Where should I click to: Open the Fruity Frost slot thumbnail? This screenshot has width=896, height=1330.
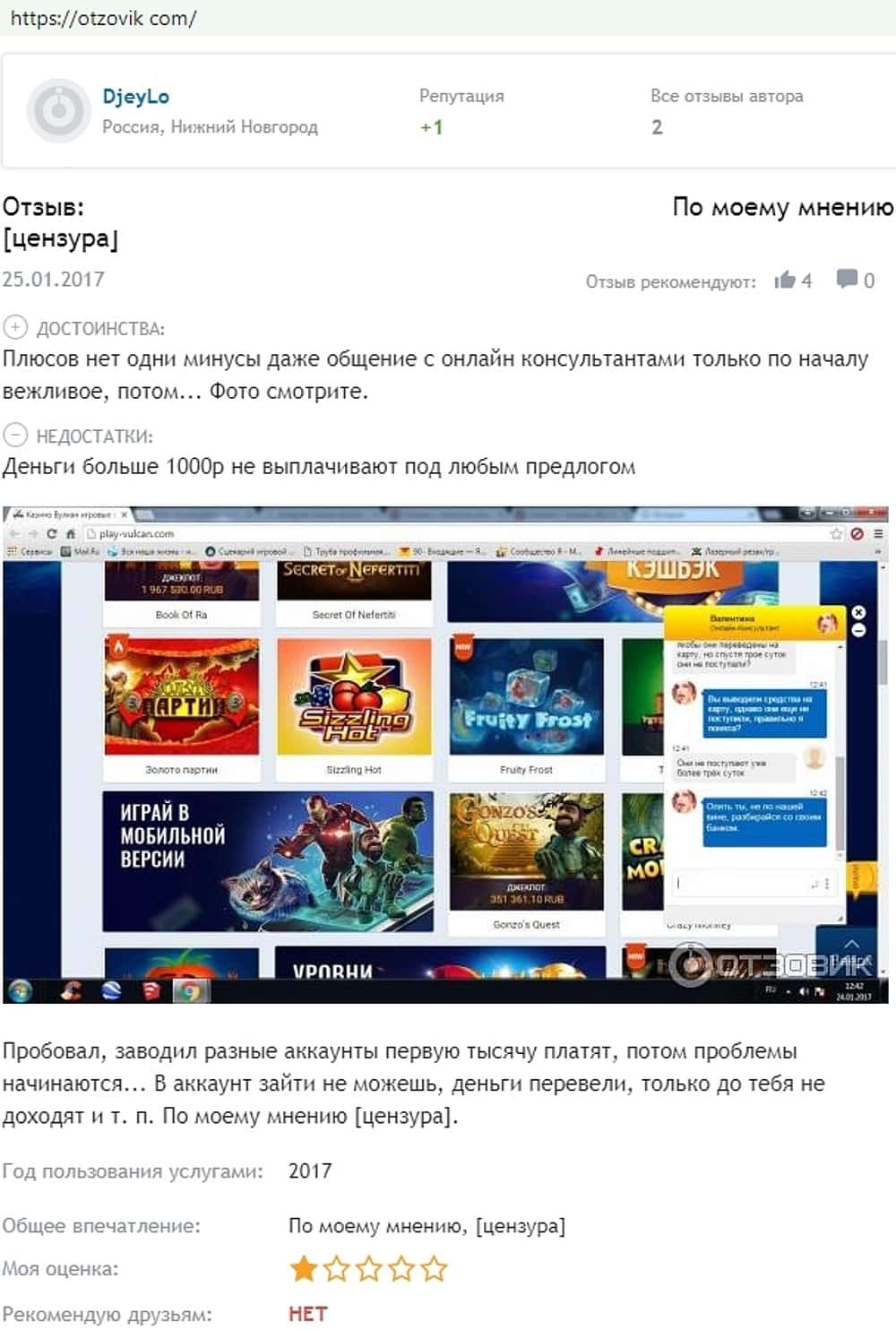[527, 696]
